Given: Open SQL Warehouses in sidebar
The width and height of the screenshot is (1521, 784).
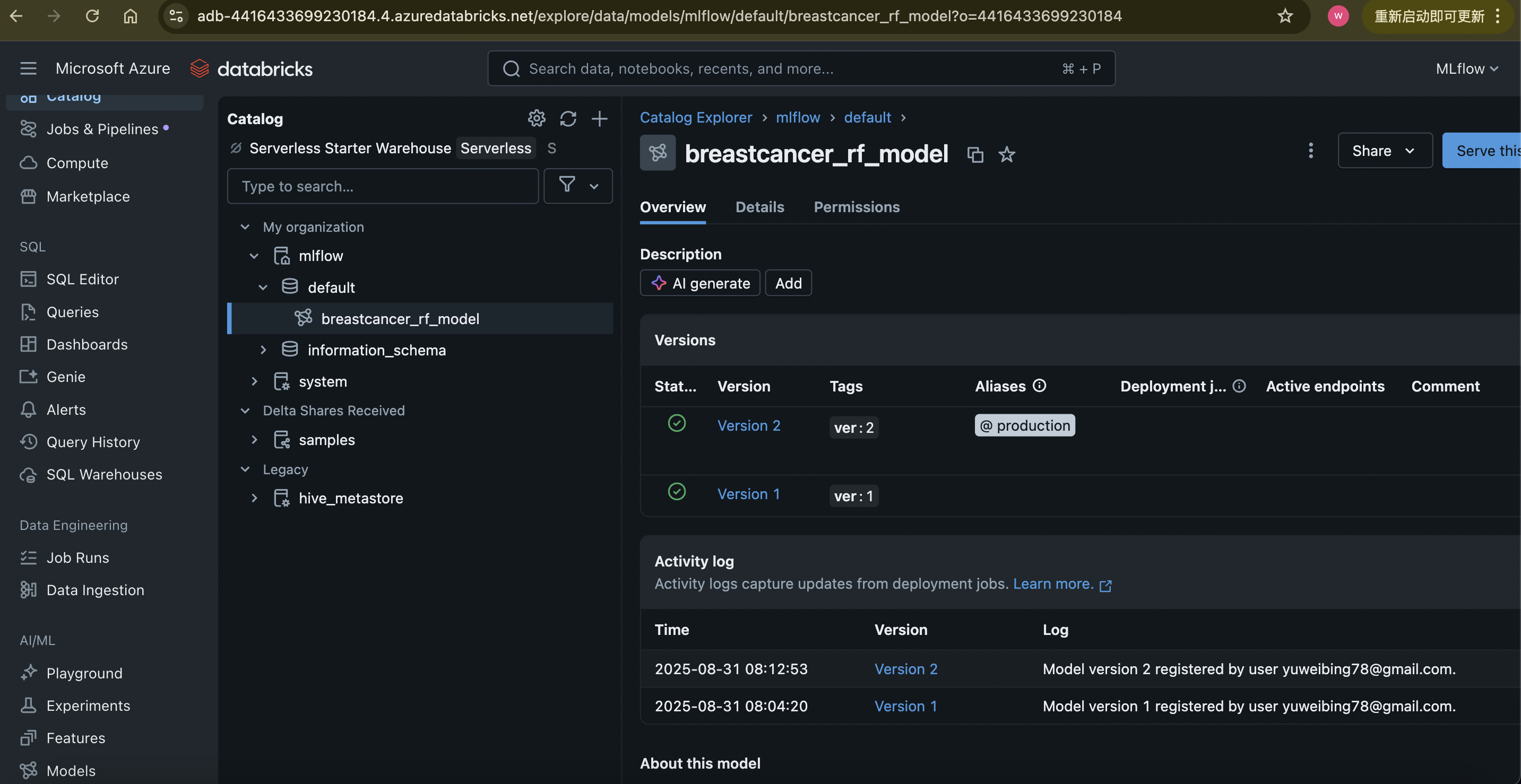Looking at the screenshot, I should [x=105, y=475].
